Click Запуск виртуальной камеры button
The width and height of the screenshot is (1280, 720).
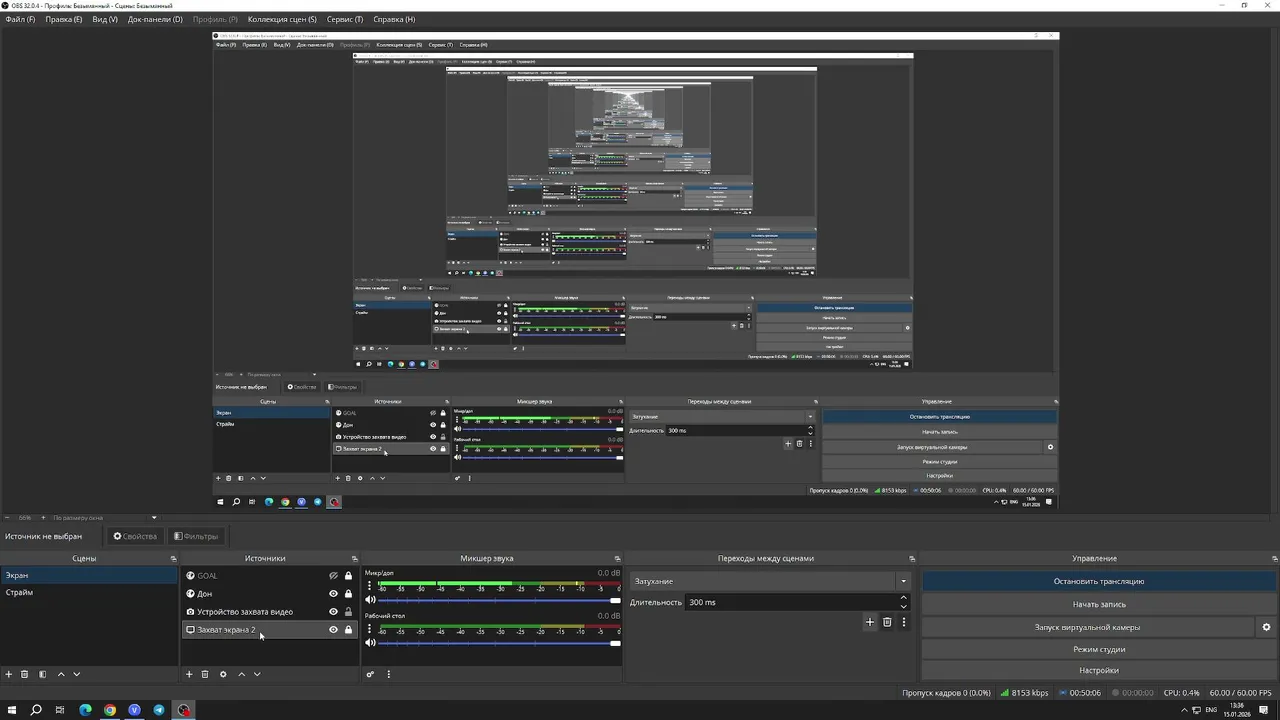coord(1087,627)
